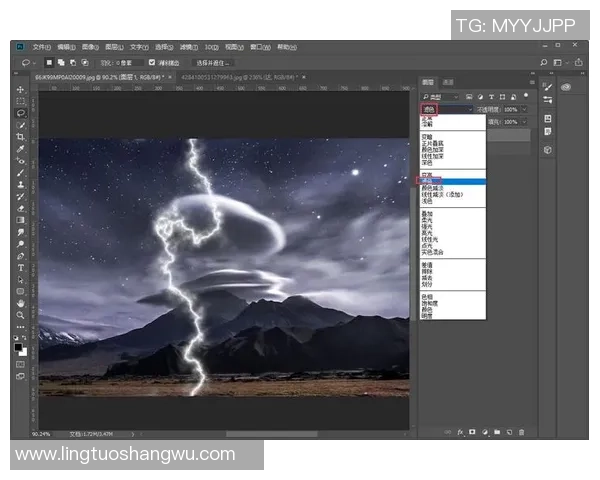The image size is (600, 480).
Task: Click the foreground color swatch
Action: [x=18, y=347]
